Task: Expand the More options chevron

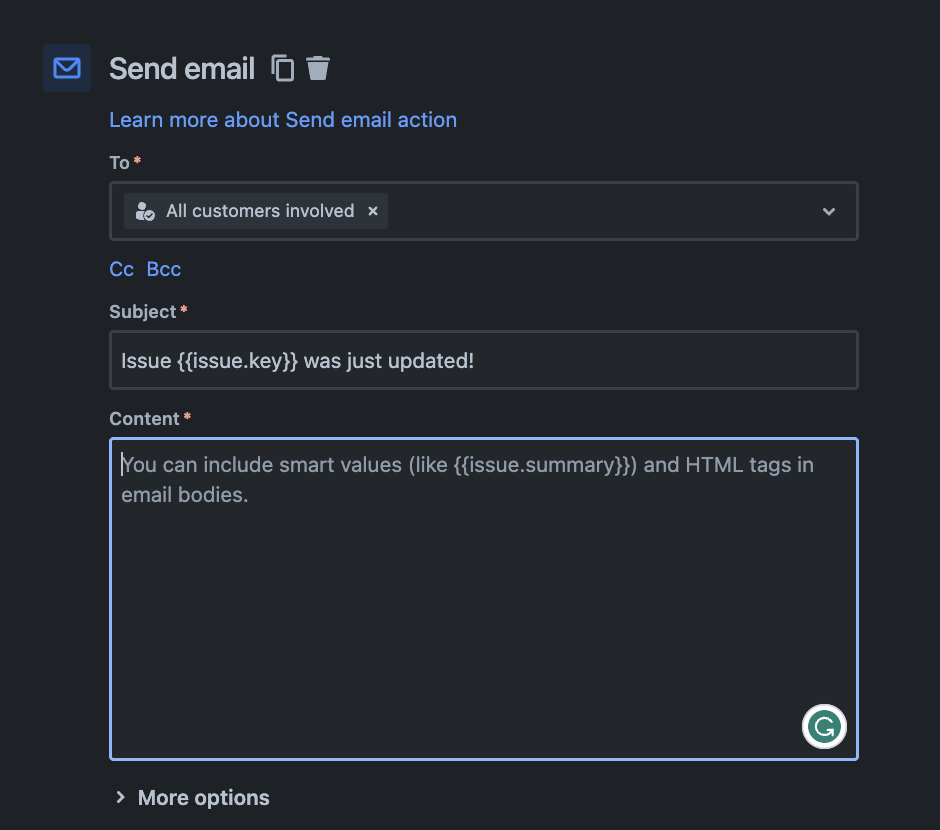Action: tap(120, 797)
